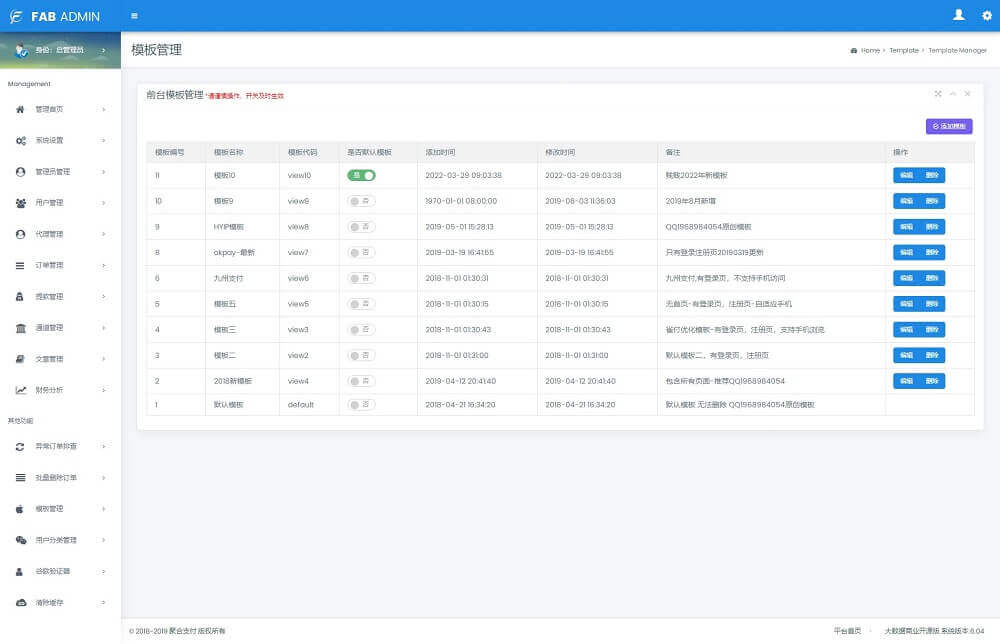Collapse the sidebar with hamburger icon
The image size is (1000, 644).
coord(133,16)
